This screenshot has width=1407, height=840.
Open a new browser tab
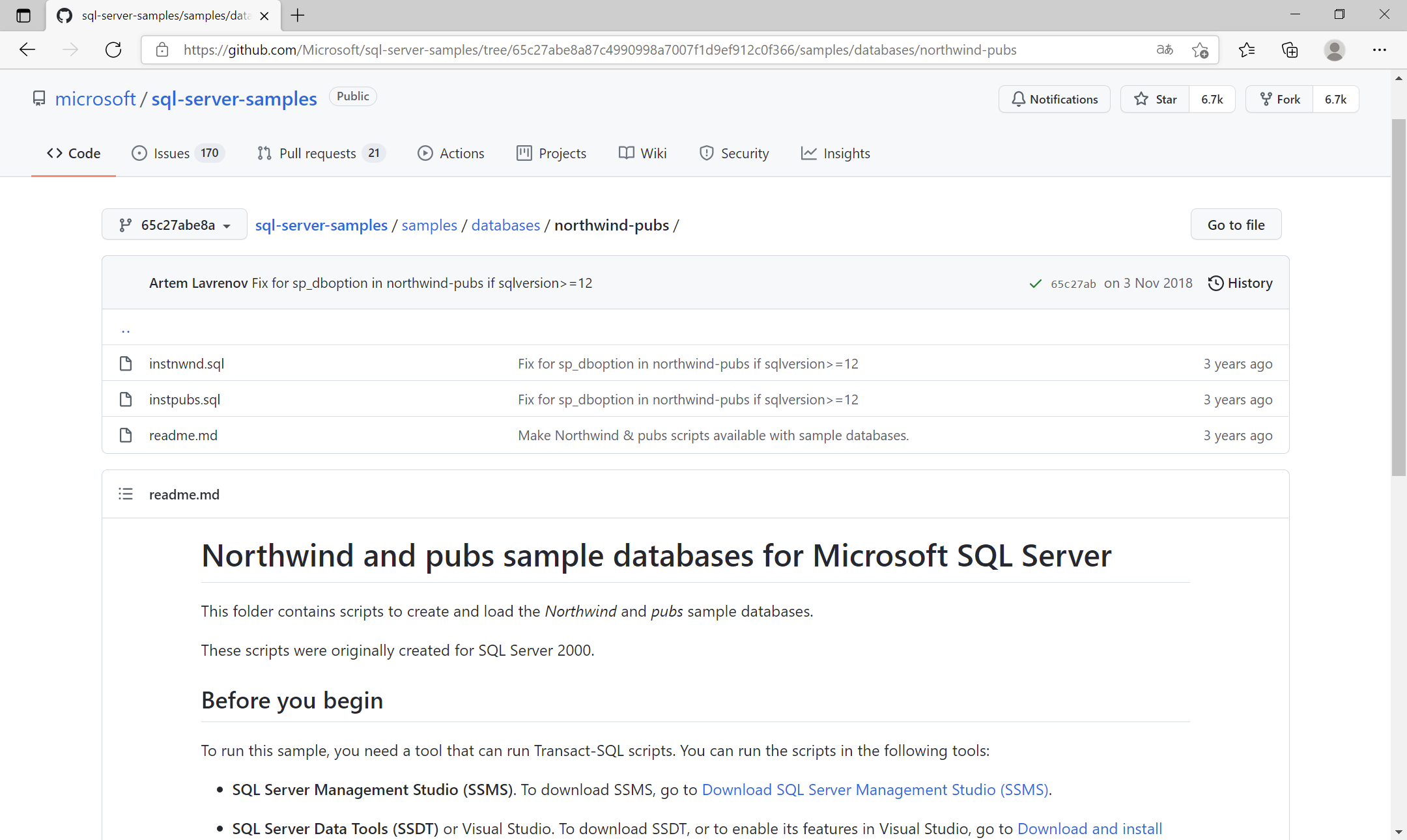[298, 16]
